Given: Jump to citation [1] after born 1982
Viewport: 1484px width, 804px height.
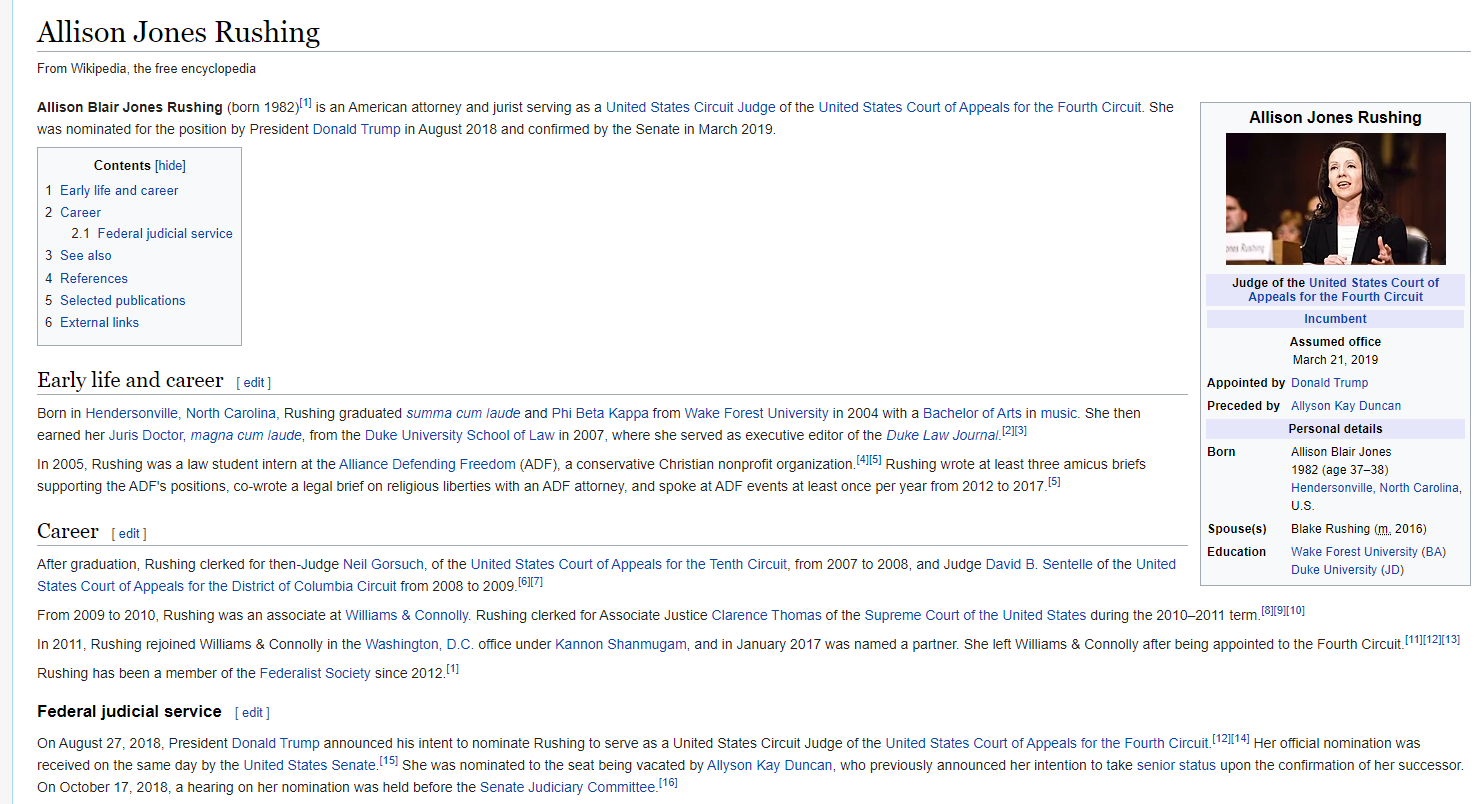Looking at the screenshot, I should tap(306, 102).
